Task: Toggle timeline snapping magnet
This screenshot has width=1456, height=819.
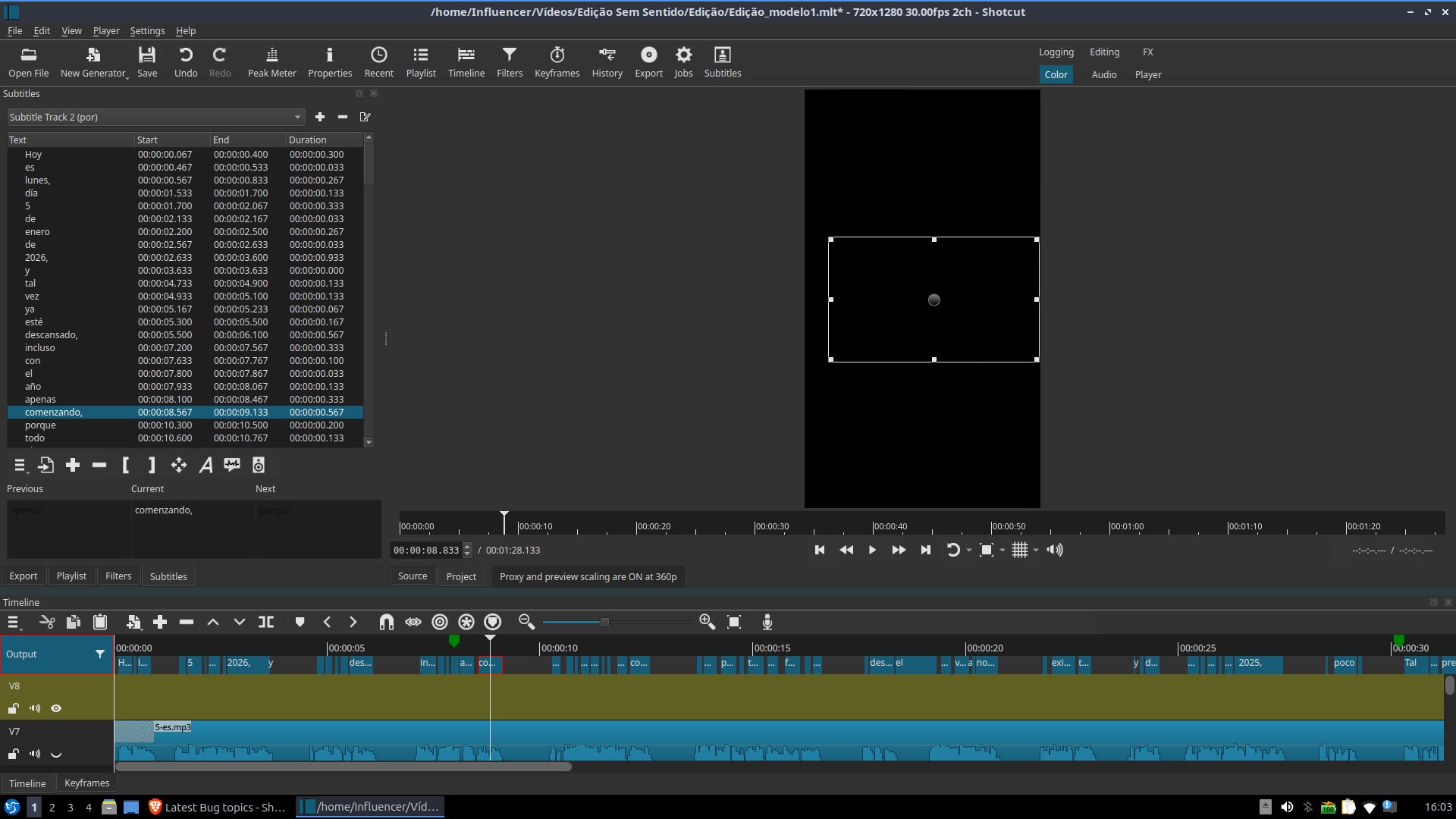Action: pyautogui.click(x=386, y=622)
